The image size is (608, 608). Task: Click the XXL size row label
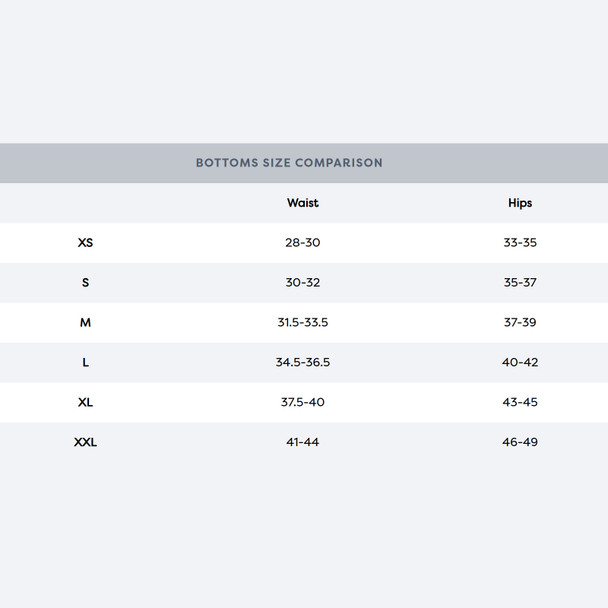coord(85,442)
